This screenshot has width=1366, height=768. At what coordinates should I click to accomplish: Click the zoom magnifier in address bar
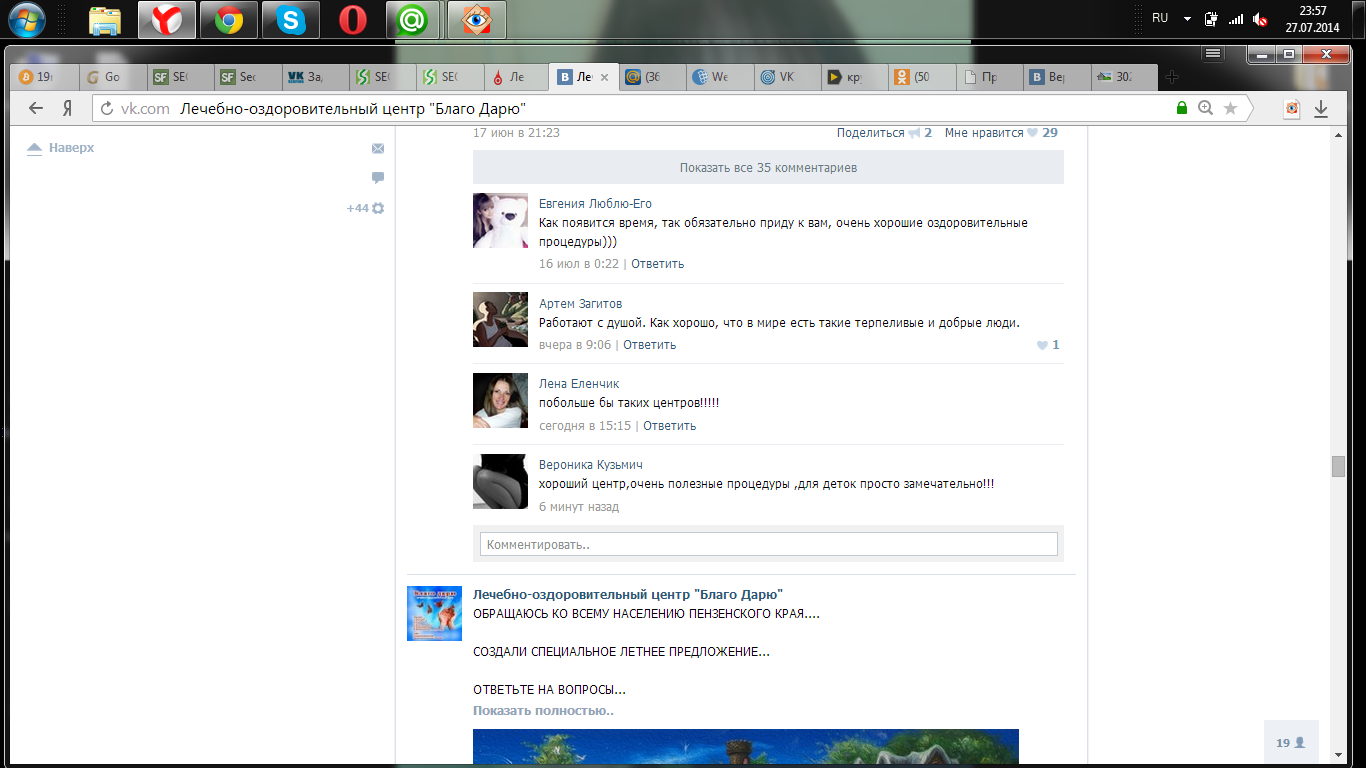[x=1205, y=108]
